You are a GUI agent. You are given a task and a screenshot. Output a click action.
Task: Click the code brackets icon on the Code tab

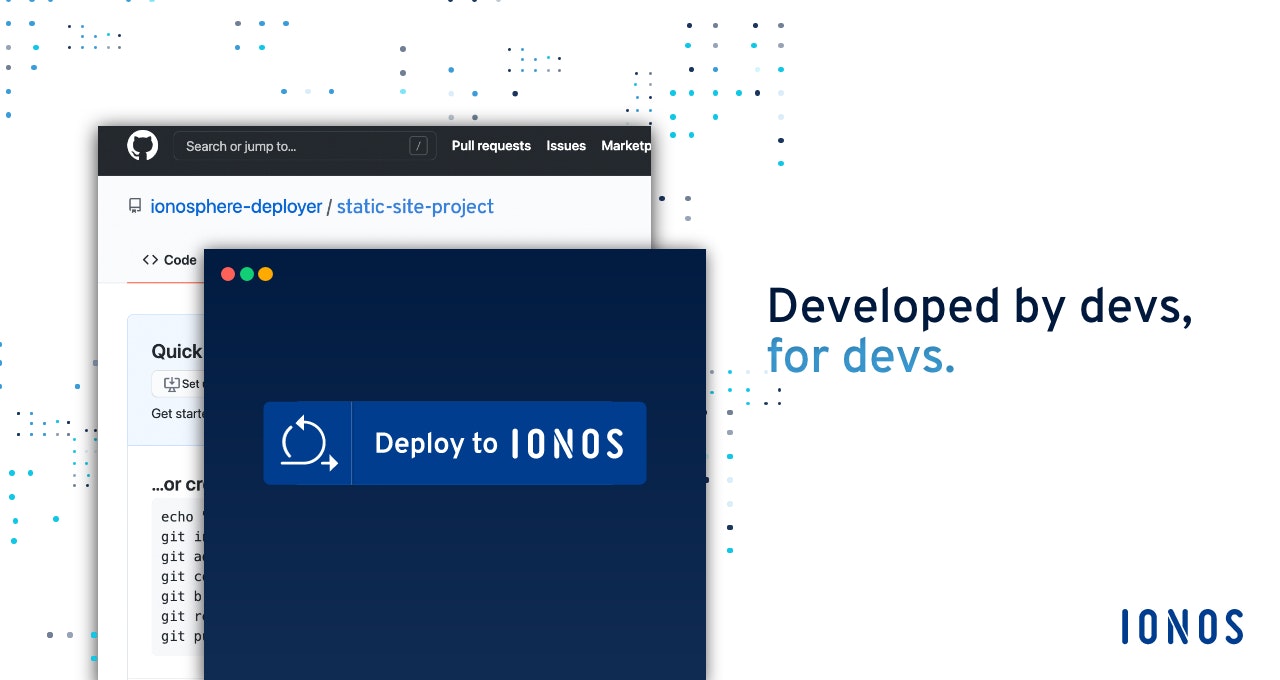(151, 260)
